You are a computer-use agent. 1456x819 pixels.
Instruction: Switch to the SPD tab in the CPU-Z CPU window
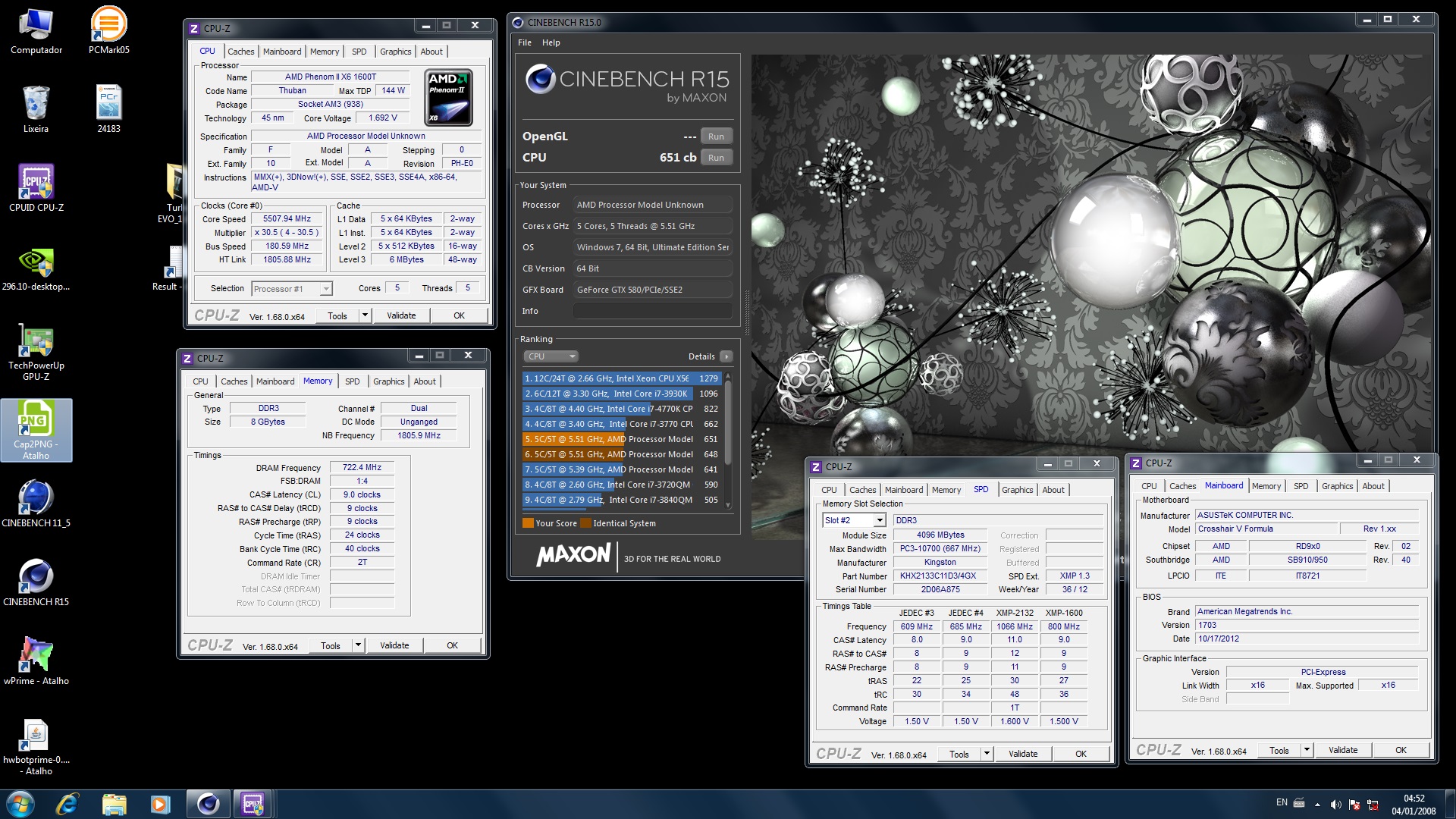pos(359,52)
